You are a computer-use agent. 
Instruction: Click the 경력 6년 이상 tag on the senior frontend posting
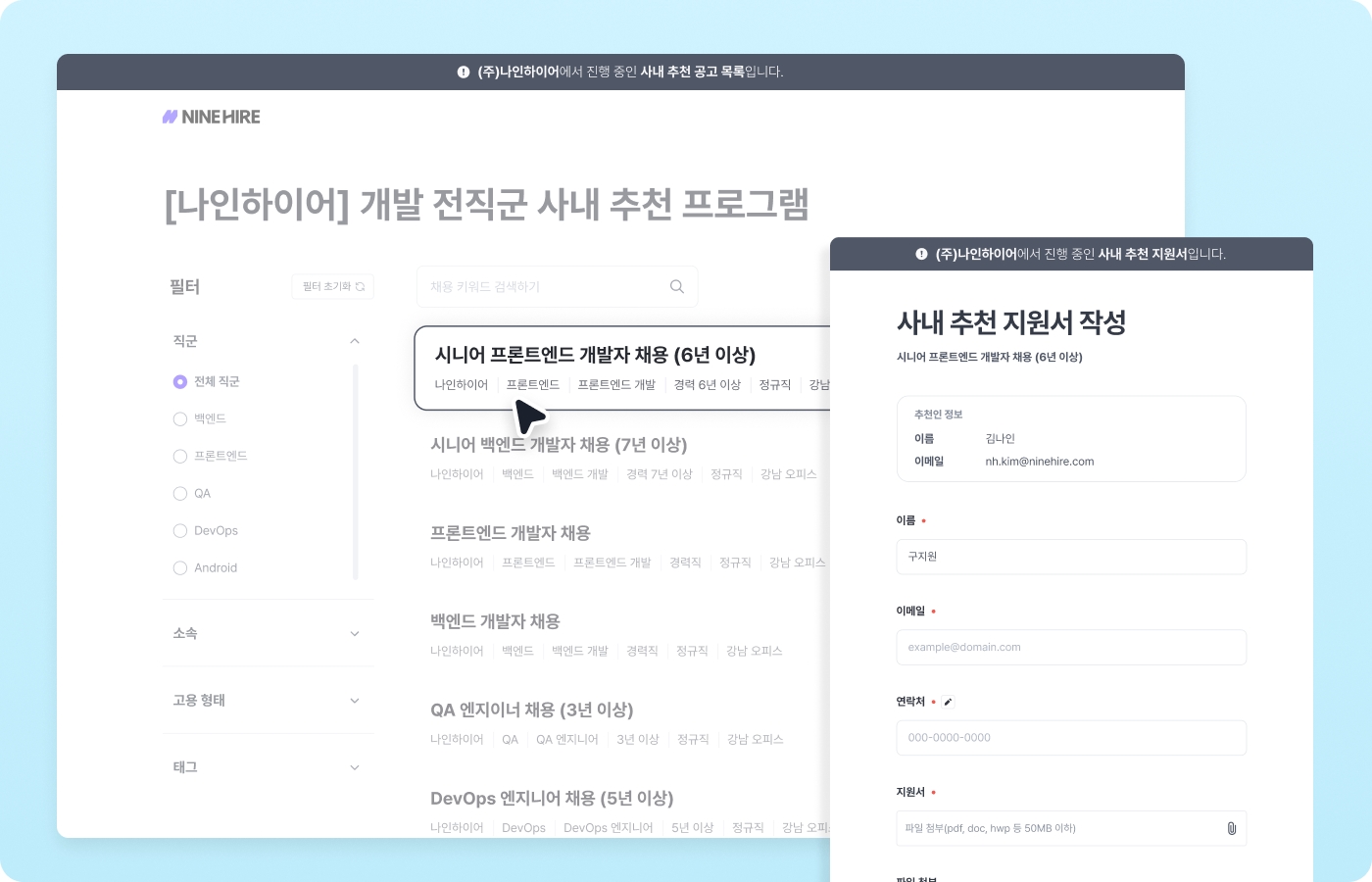(708, 385)
